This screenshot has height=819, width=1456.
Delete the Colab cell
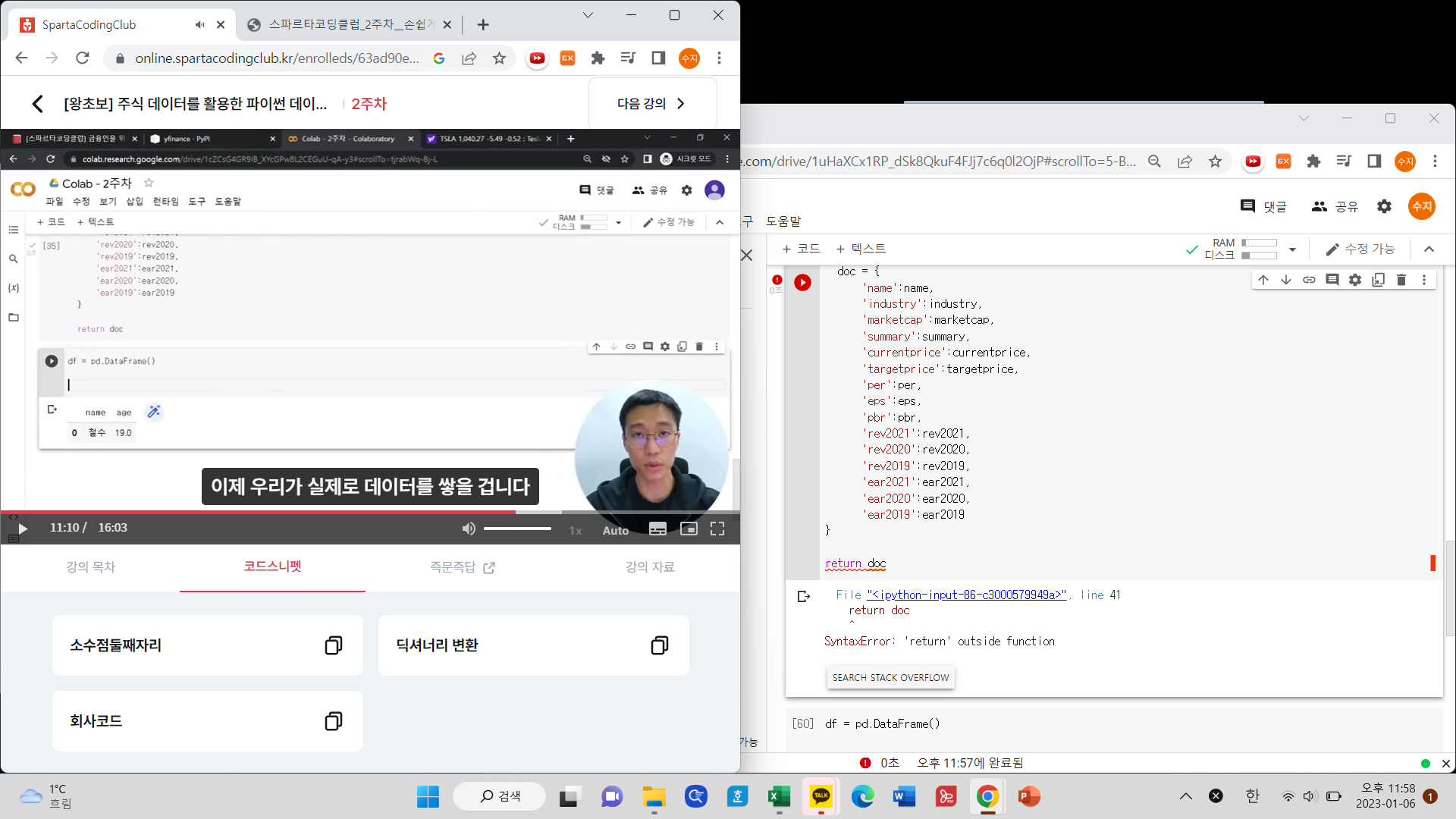[1401, 280]
